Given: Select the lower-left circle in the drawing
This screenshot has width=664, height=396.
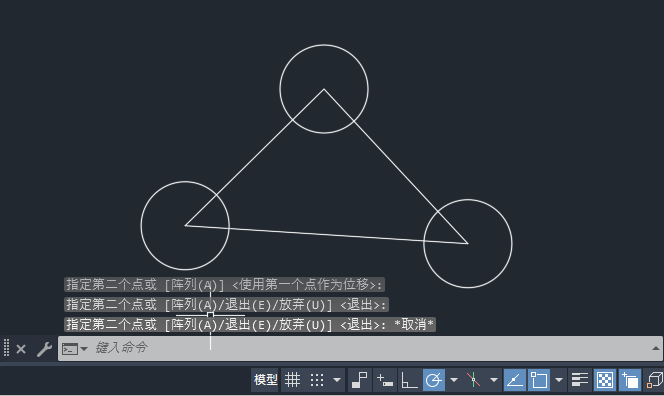Looking at the screenshot, I should tap(185, 182).
